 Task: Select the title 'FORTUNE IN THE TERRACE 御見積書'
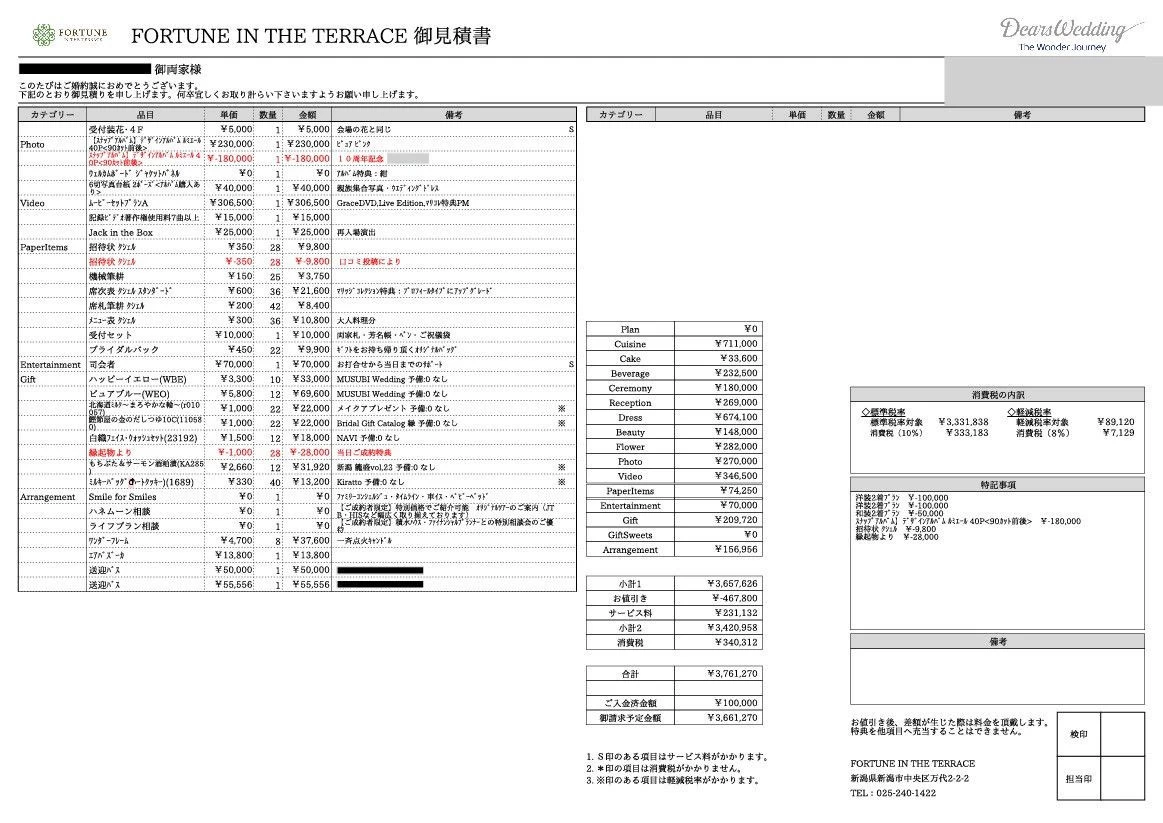(x=311, y=36)
